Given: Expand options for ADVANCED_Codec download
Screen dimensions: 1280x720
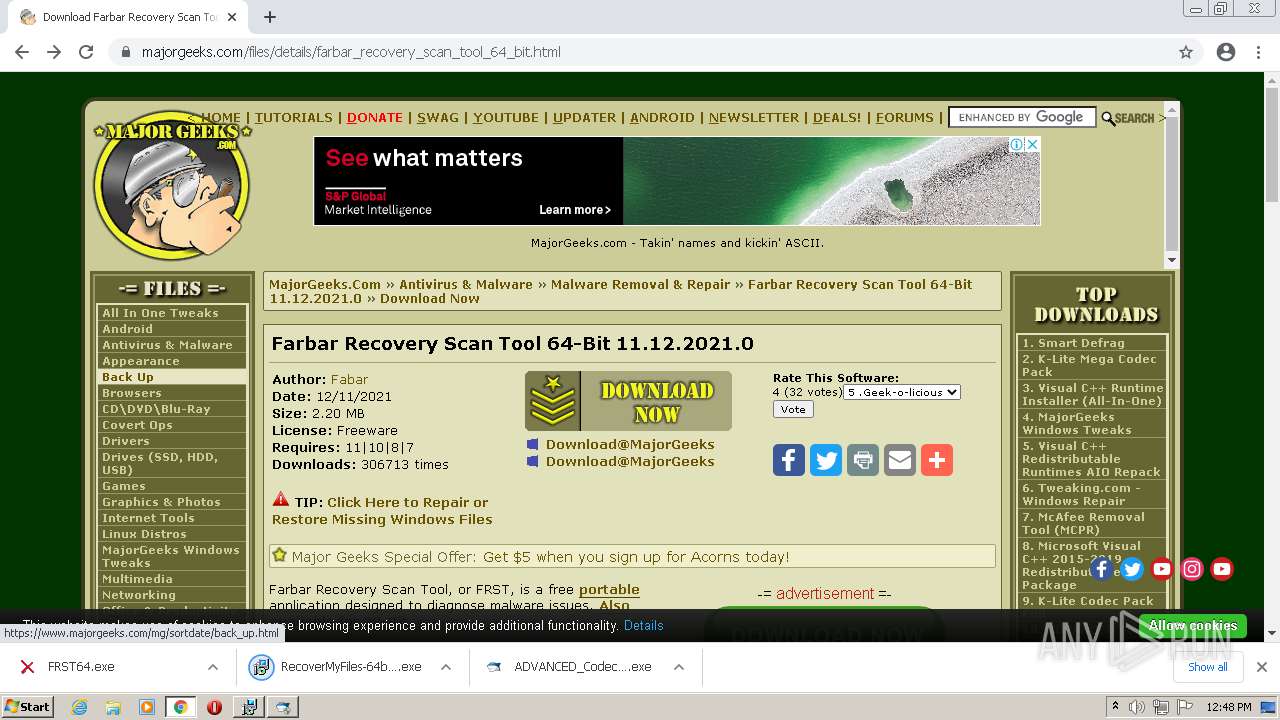Looking at the screenshot, I should (x=679, y=667).
